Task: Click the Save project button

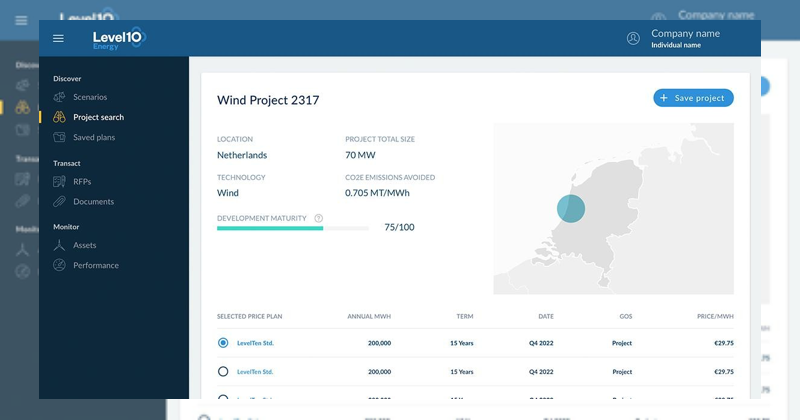Action: (693, 98)
